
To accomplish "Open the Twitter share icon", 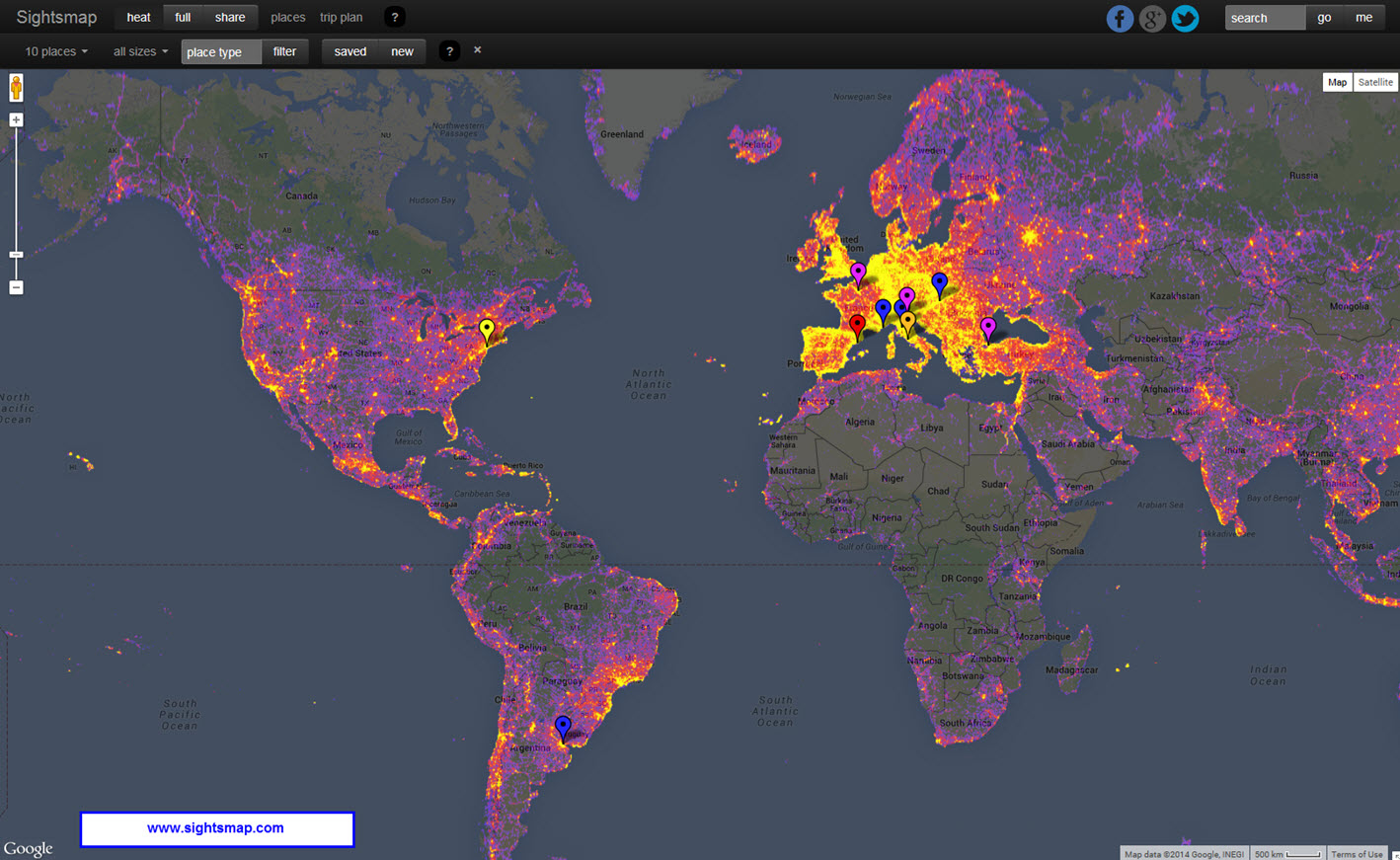I will (1185, 19).
